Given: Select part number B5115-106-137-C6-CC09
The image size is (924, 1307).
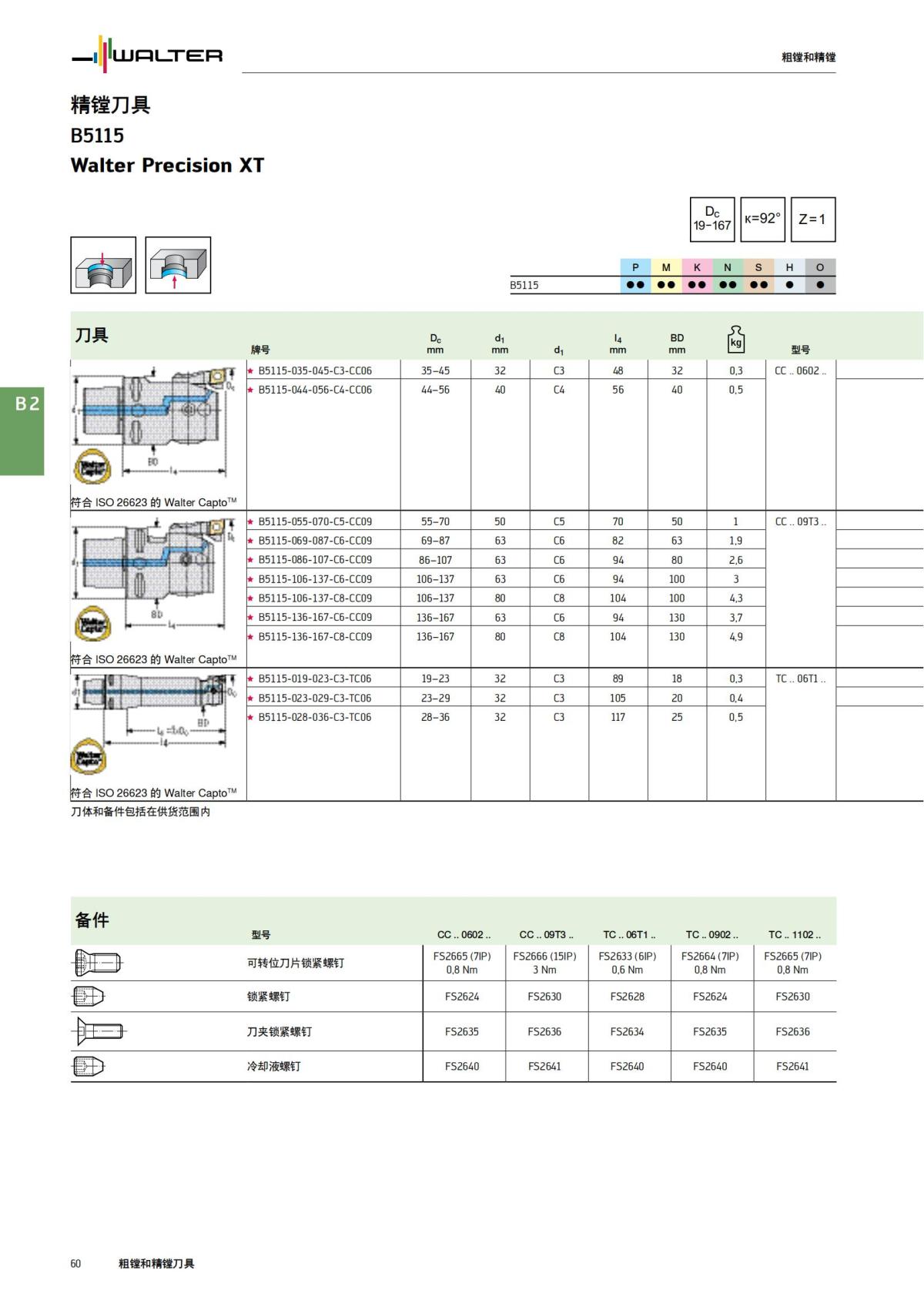Looking at the screenshot, I should tap(315, 579).
